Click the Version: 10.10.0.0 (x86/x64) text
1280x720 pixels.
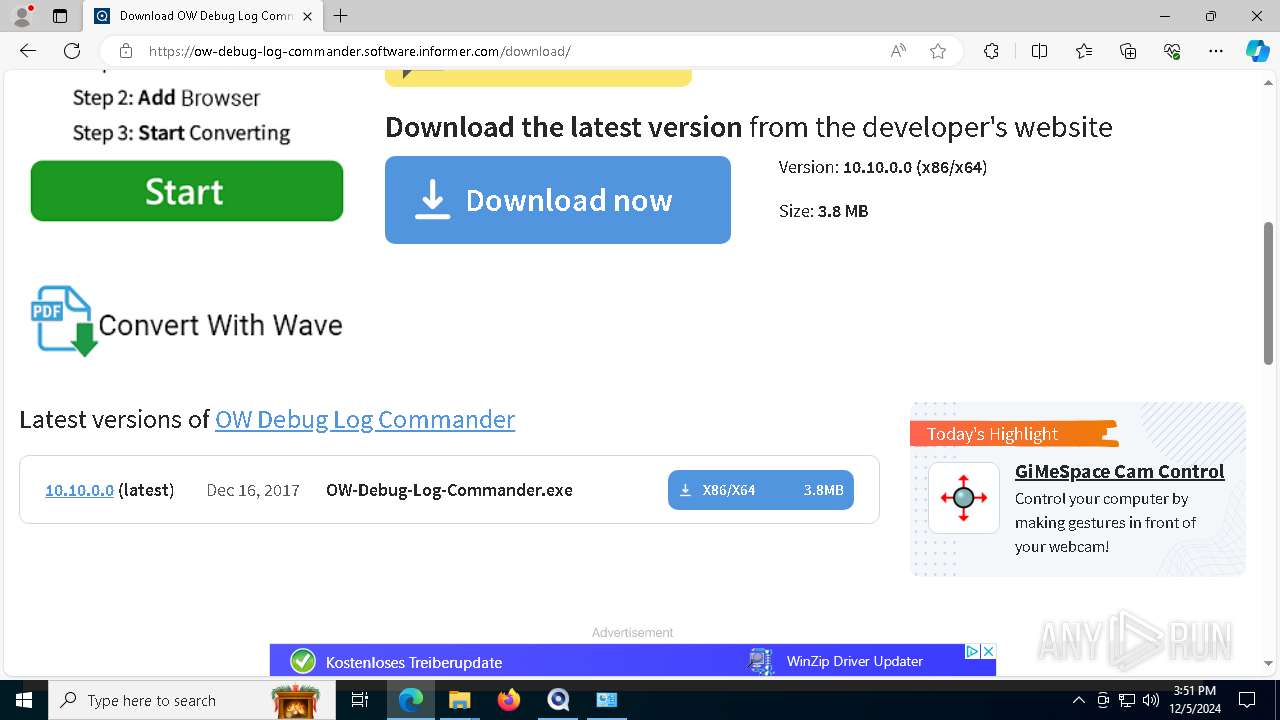883,167
